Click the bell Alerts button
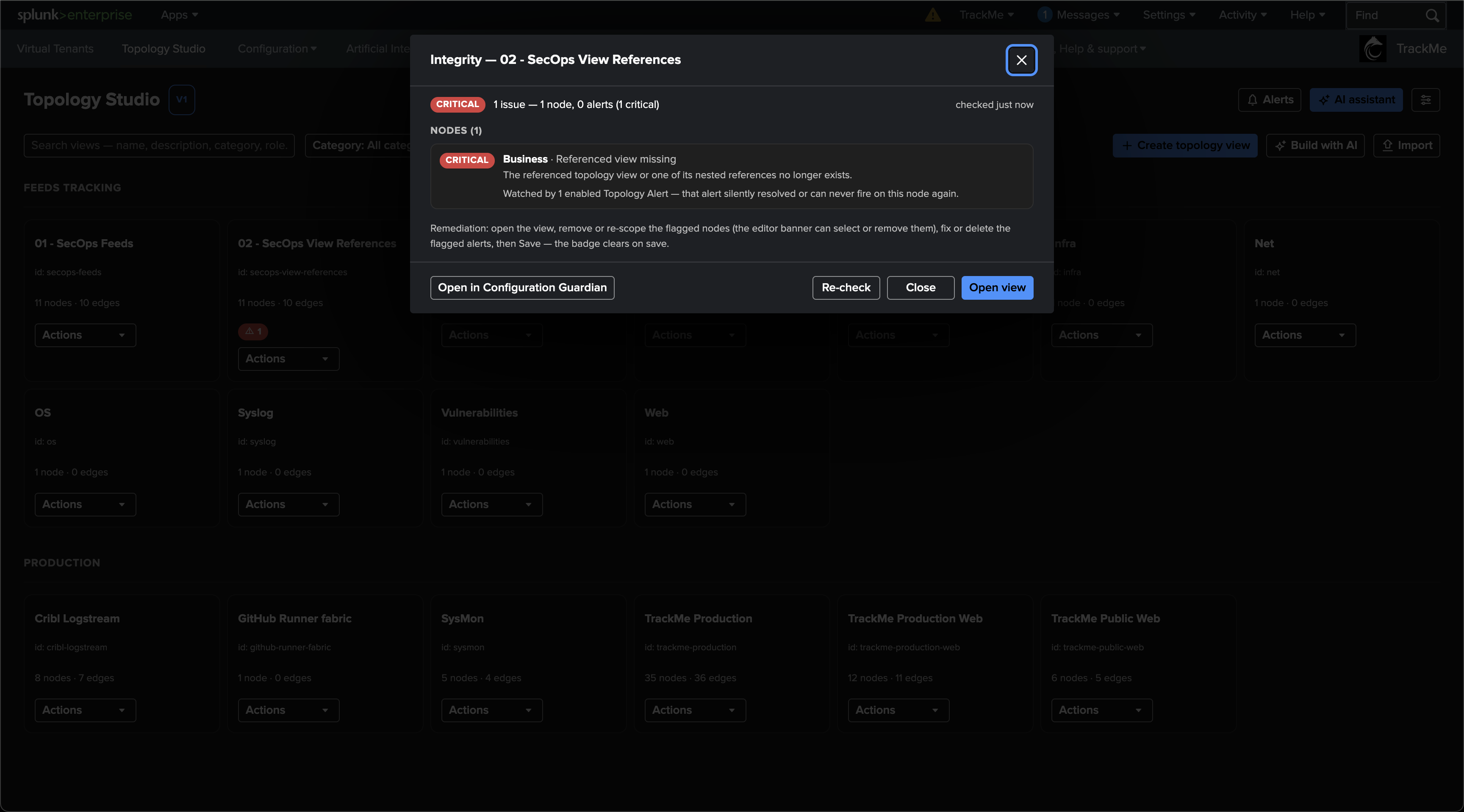 click(1270, 100)
